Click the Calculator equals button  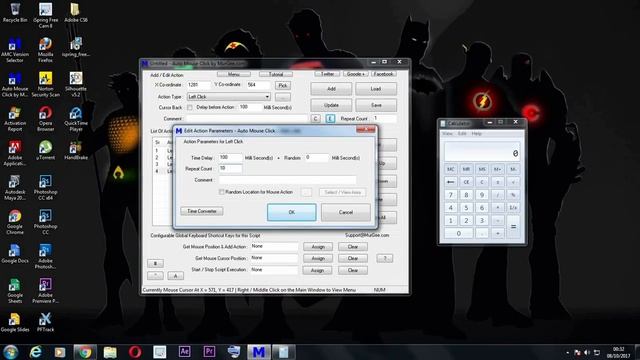tap(513, 227)
